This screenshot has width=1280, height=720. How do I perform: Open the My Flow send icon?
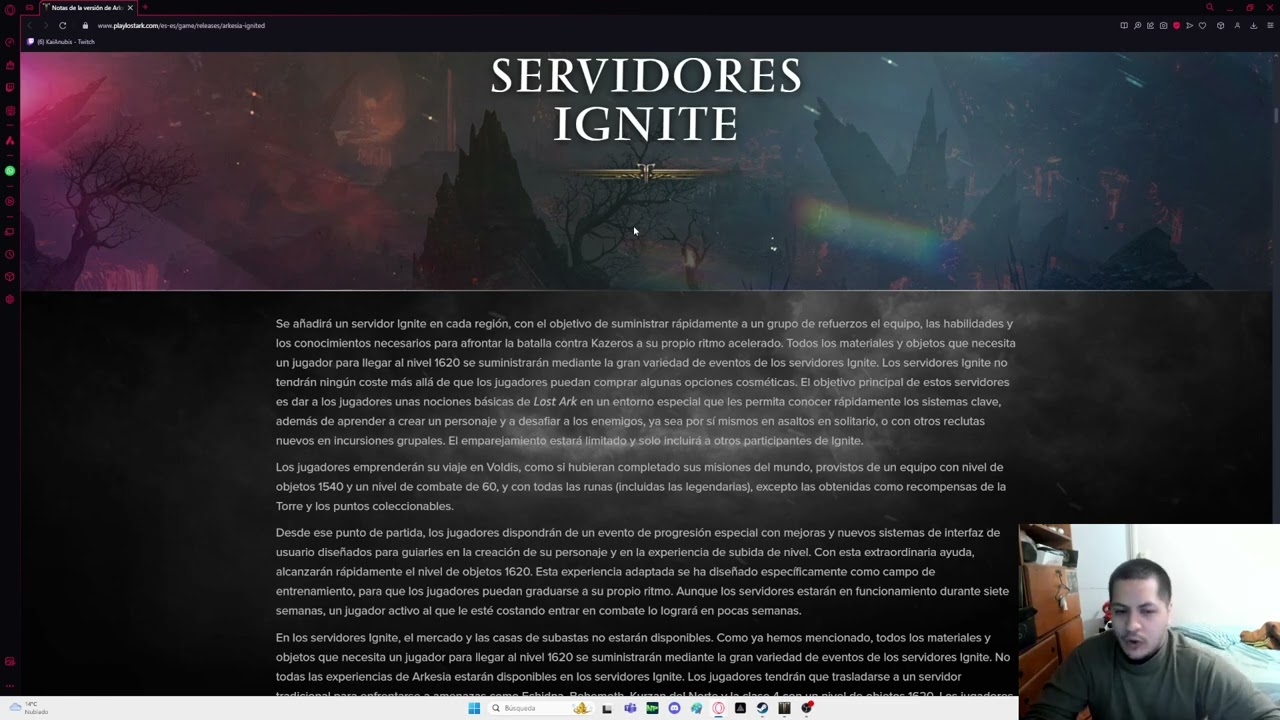[x=1189, y=25]
